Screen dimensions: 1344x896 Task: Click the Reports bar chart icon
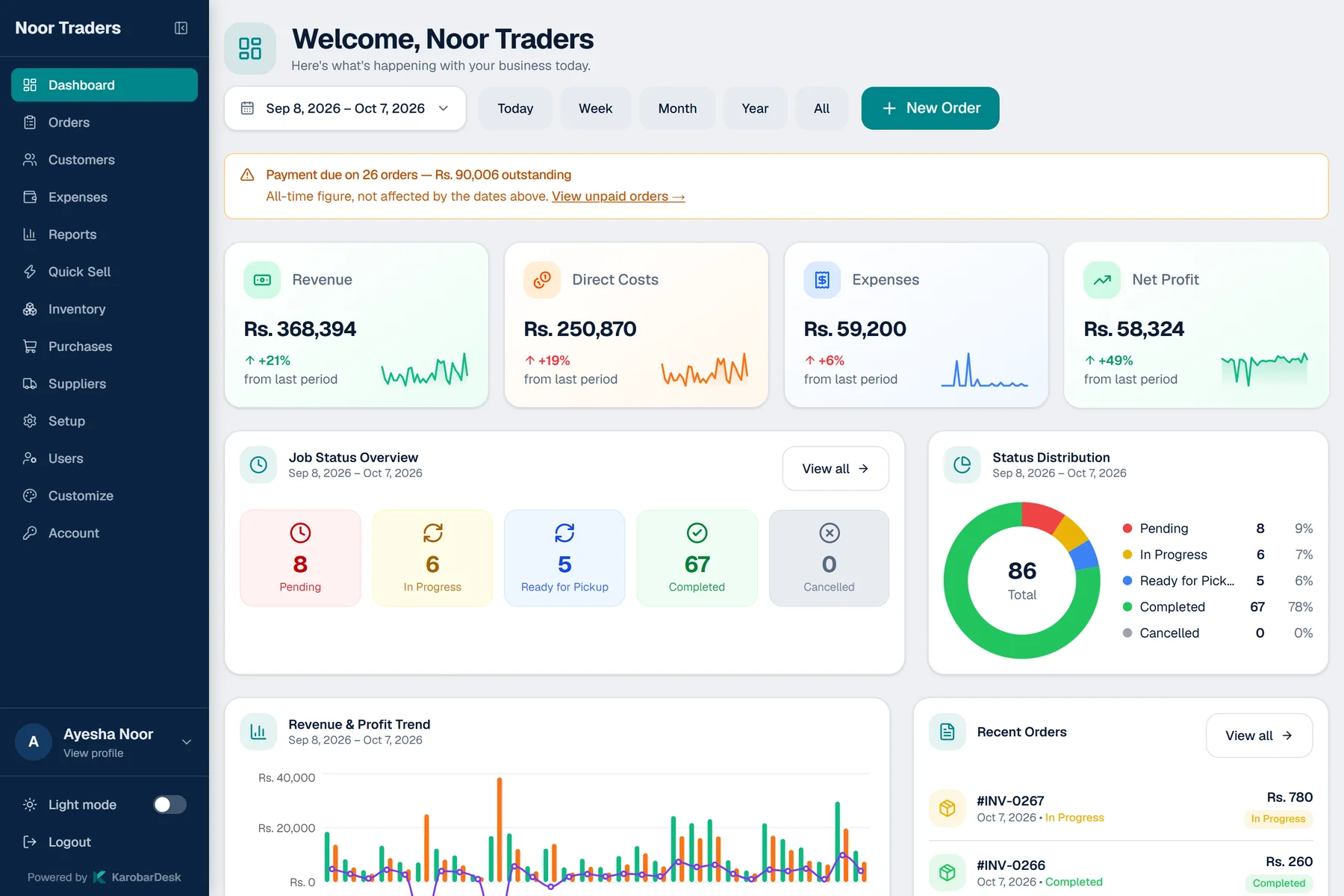[x=30, y=234]
